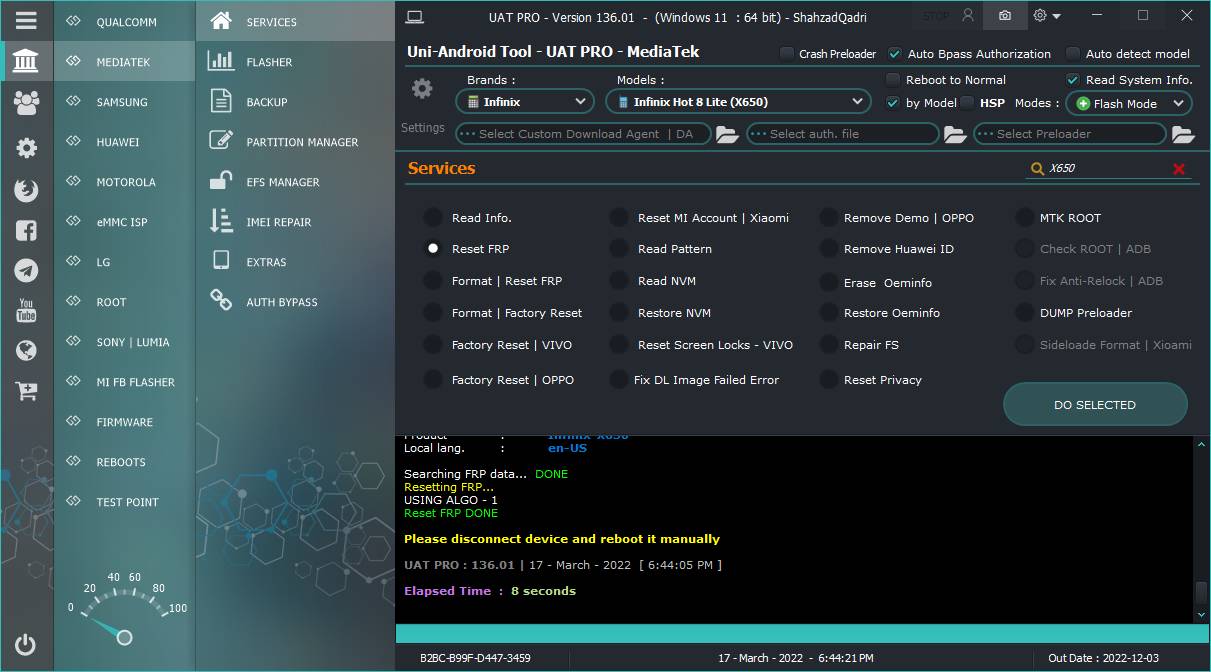Image resolution: width=1211 pixels, height=672 pixels.
Task: Click the DO SELECTED button
Action: point(1095,405)
